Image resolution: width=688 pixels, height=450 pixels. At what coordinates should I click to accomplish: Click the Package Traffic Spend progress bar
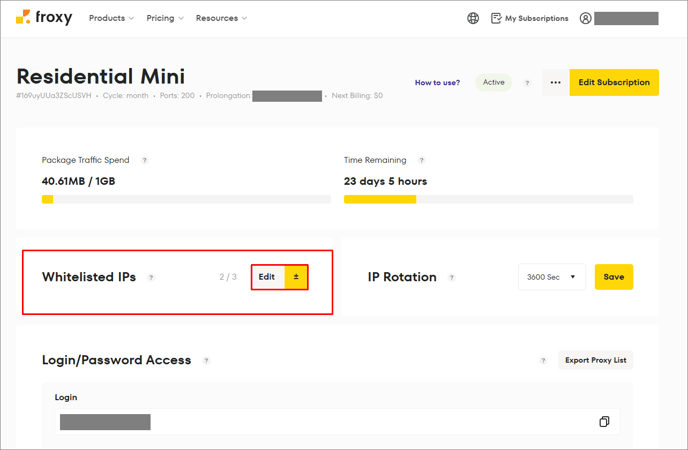click(186, 200)
